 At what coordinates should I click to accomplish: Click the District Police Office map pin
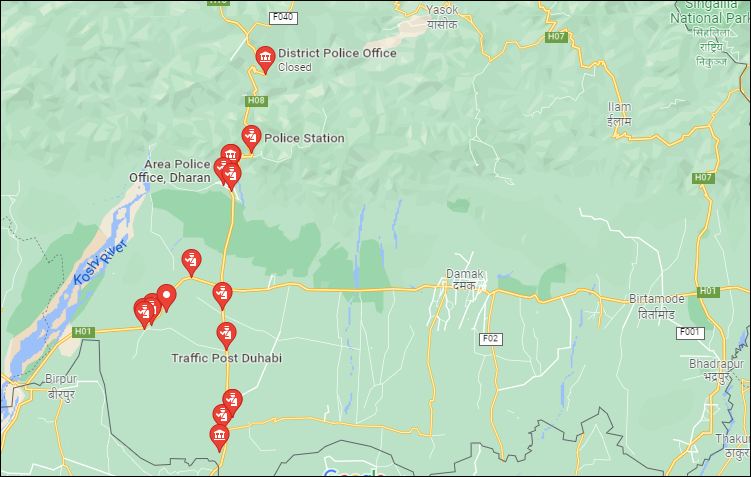pos(265,60)
